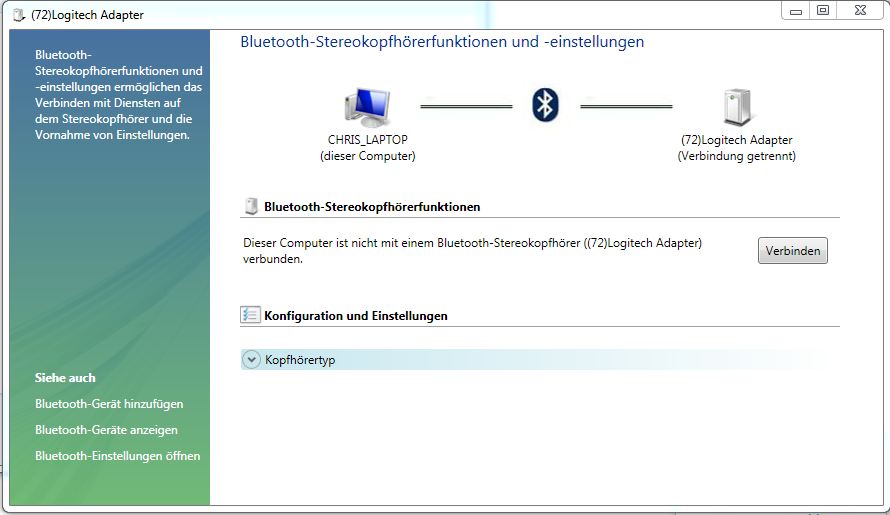Expand the Kopfhörertyp section chevron
Screen dimensions: 890x515
point(251,359)
